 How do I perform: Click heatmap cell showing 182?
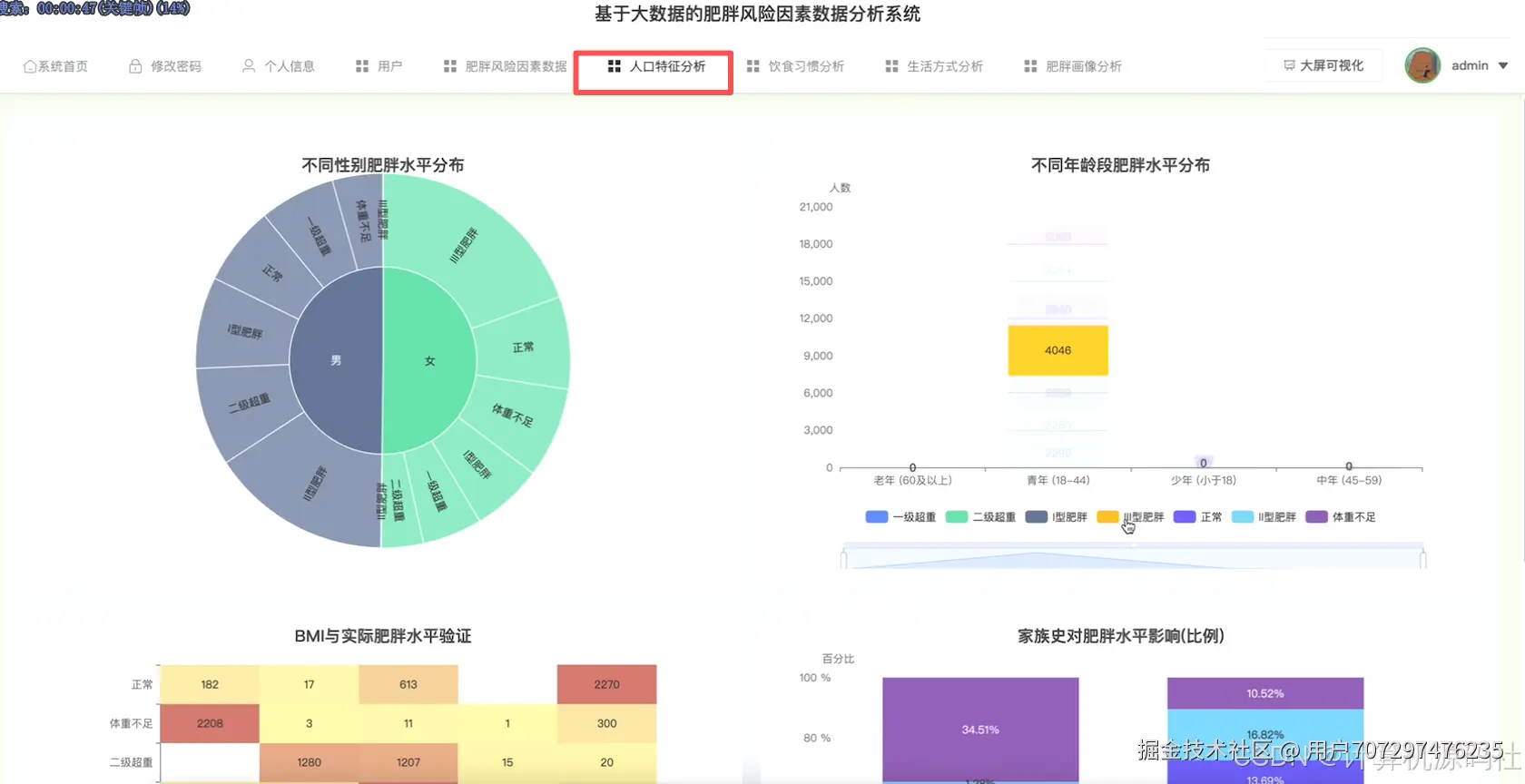click(x=210, y=684)
